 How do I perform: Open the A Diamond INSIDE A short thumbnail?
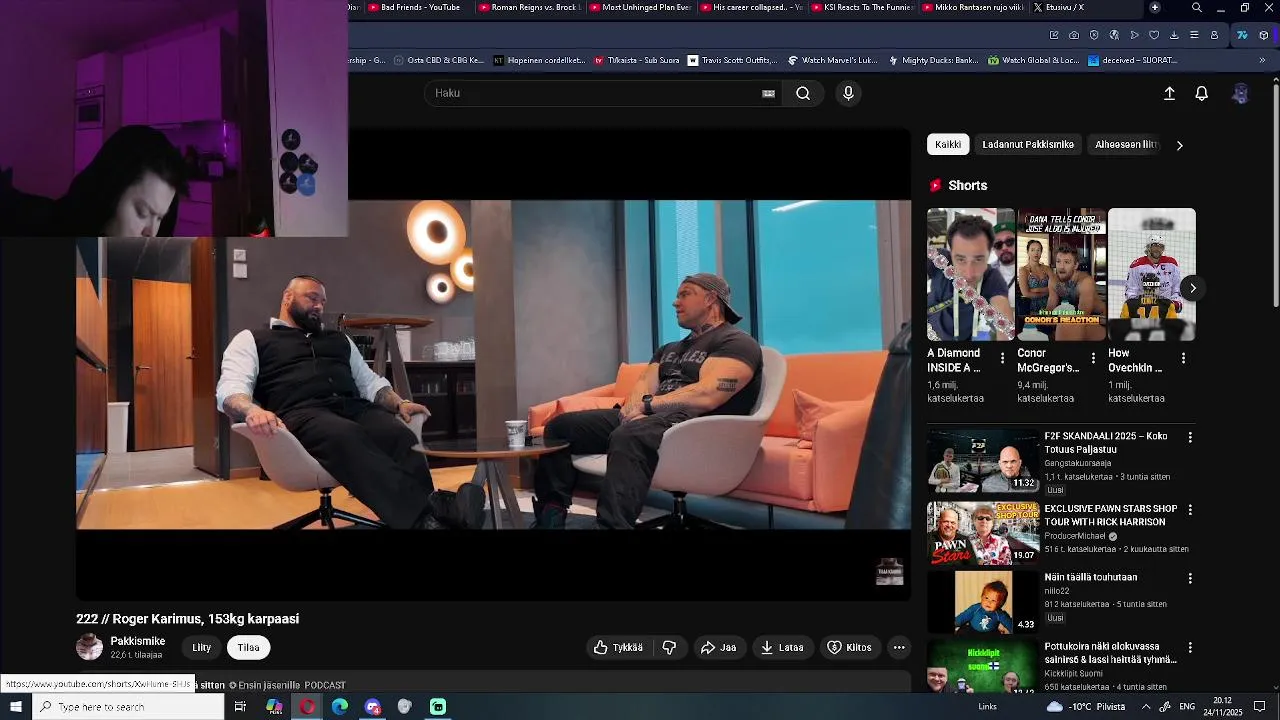coord(970,274)
